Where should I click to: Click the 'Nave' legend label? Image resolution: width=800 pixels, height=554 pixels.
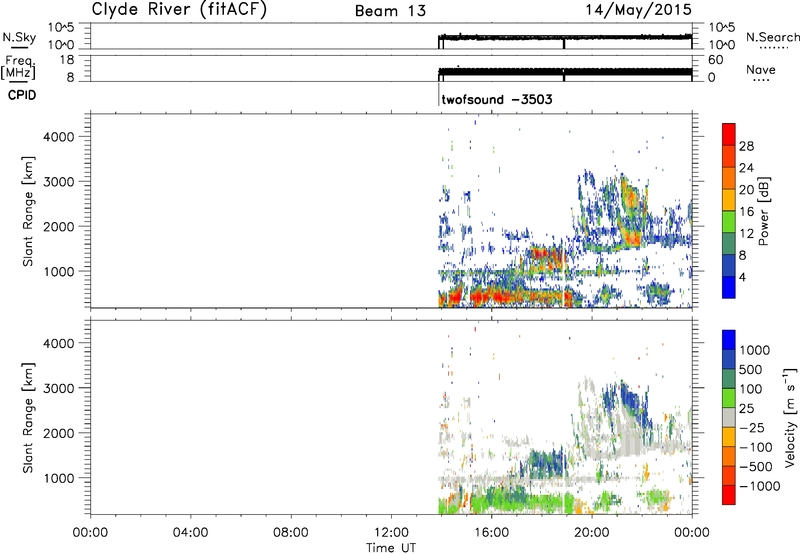pos(761,70)
